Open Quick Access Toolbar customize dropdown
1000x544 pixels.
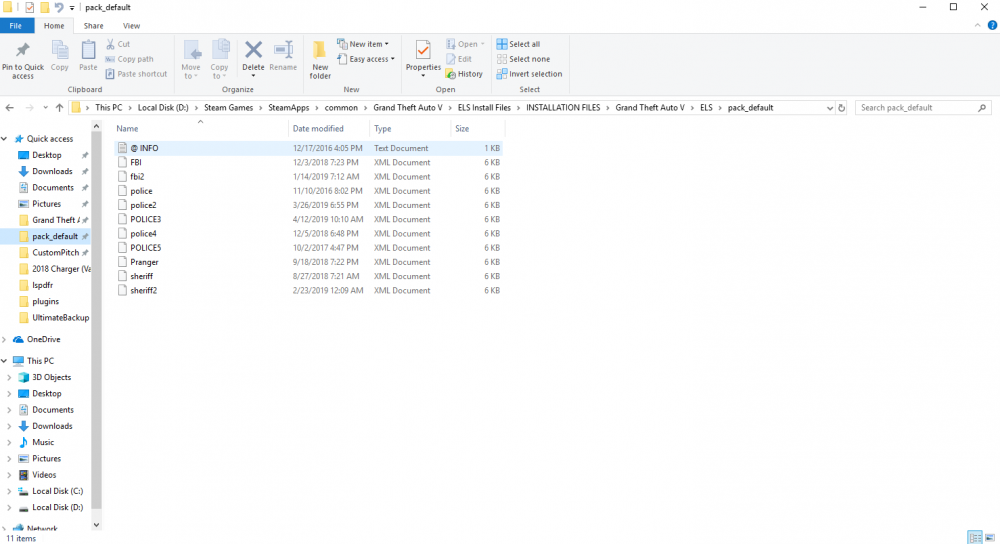[x=72, y=8]
